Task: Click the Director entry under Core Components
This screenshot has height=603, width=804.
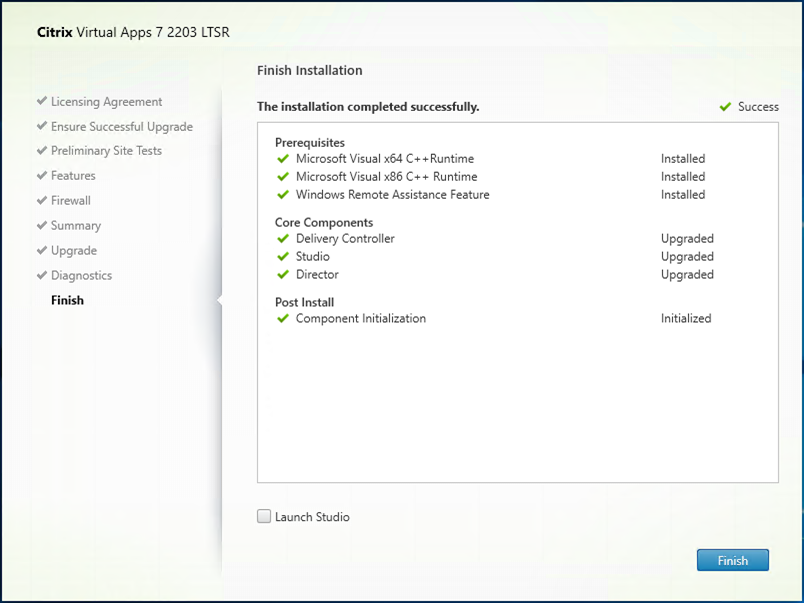Action: coord(317,274)
